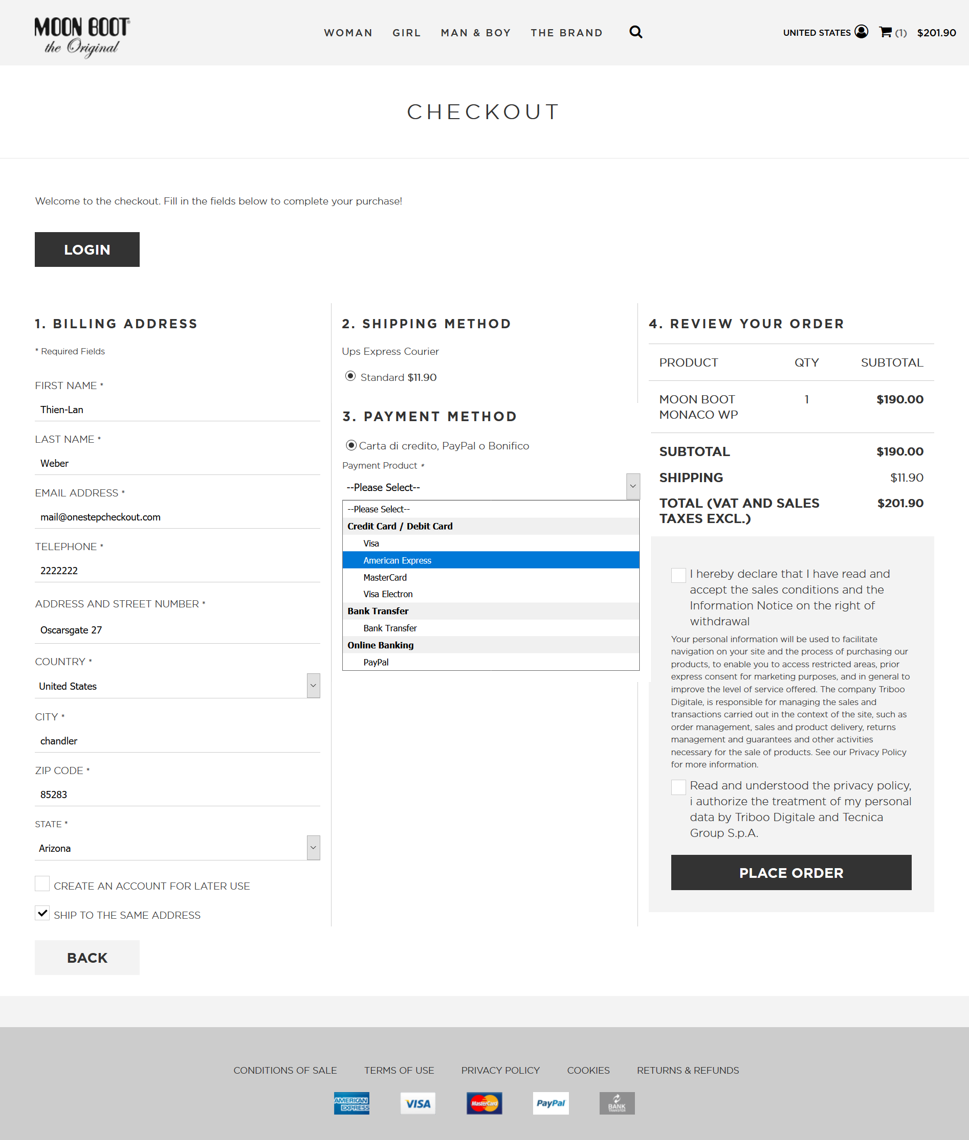This screenshot has width=969, height=1140.
Task: Click the Moon Boot logo
Action: [81, 36]
